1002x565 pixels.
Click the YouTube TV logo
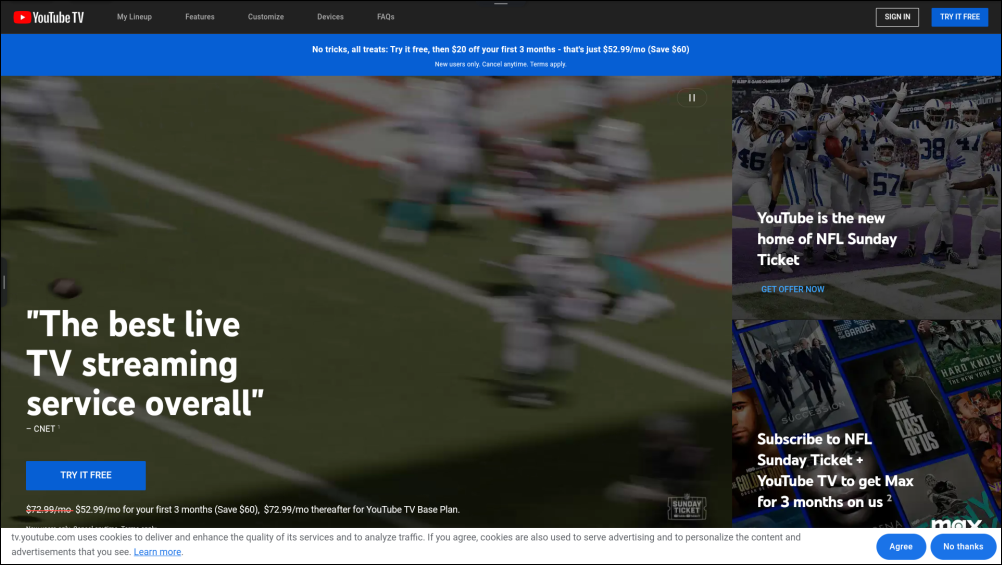click(x=49, y=17)
